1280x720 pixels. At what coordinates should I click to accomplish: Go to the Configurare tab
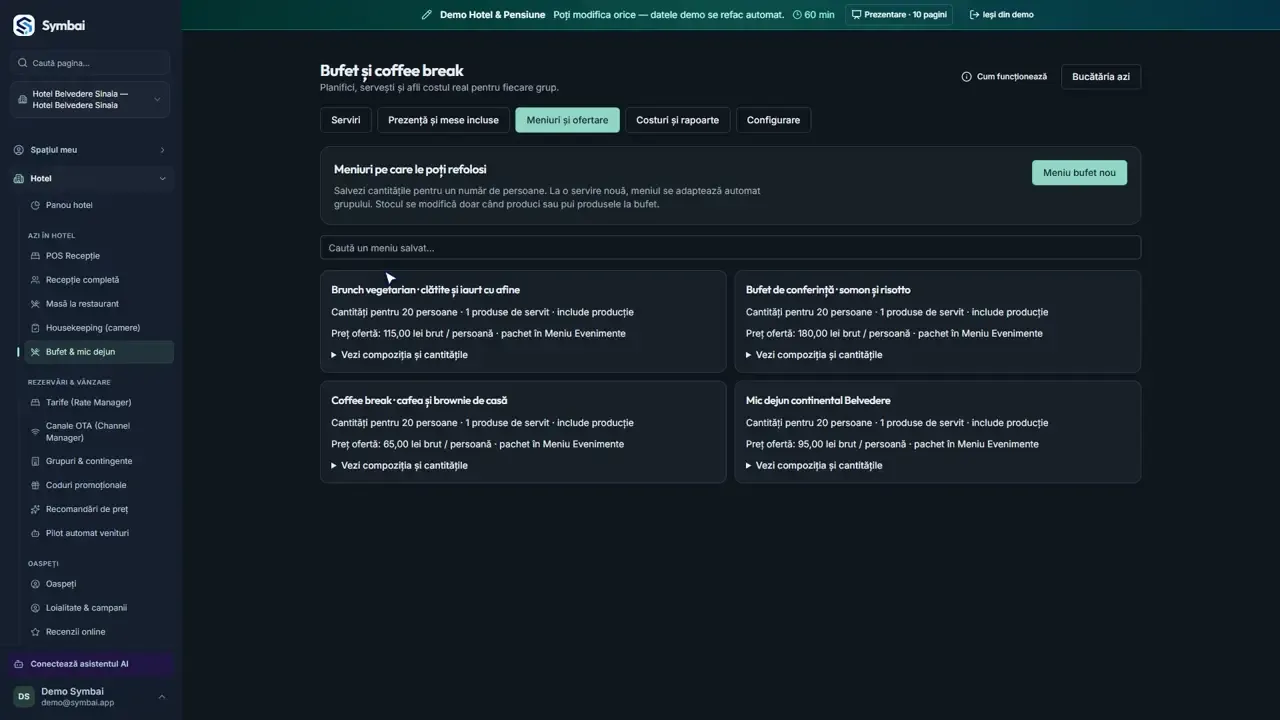coord(773,120)
